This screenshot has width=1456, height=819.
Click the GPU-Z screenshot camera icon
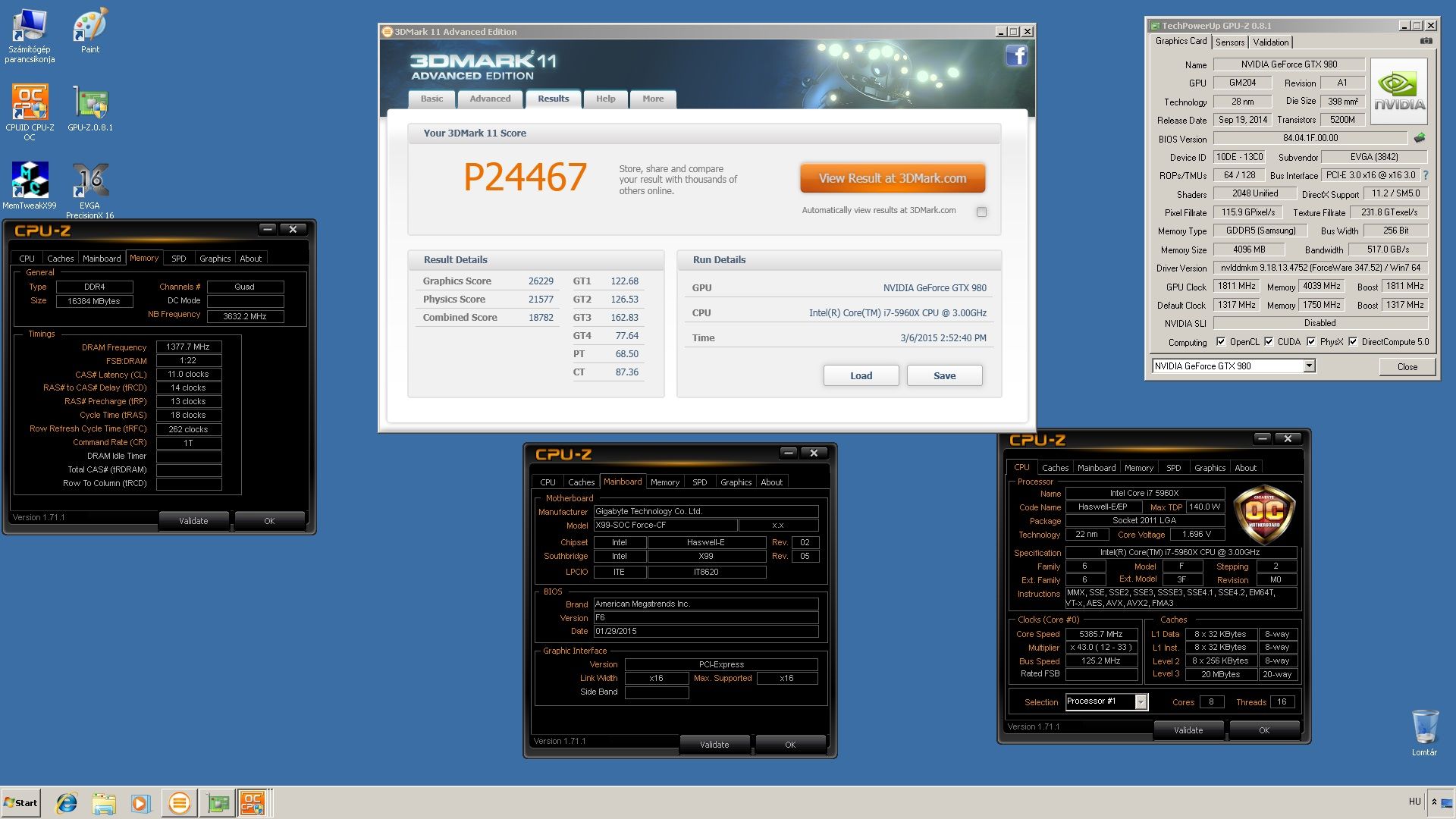1426,42
